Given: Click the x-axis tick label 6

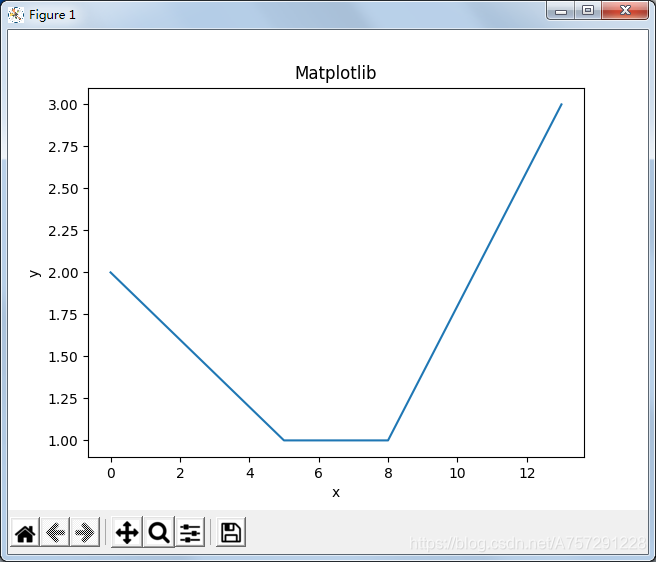Looking at the screenshot, I should pos(319,473).
